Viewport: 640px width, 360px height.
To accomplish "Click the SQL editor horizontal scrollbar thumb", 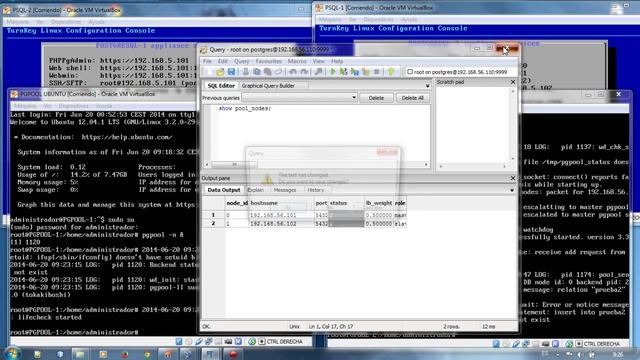I will pyautogui.click(x=234, y=164).
